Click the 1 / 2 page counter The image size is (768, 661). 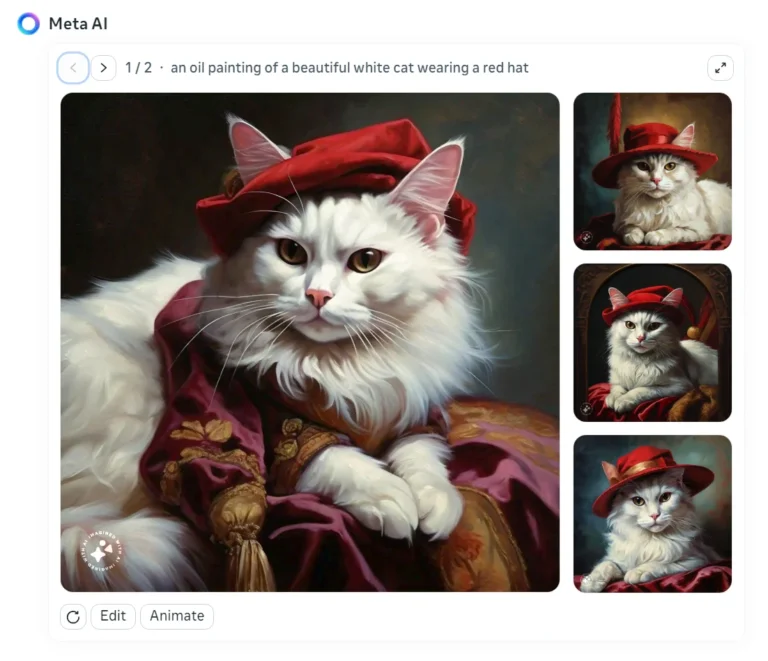[x=138, y=68]
